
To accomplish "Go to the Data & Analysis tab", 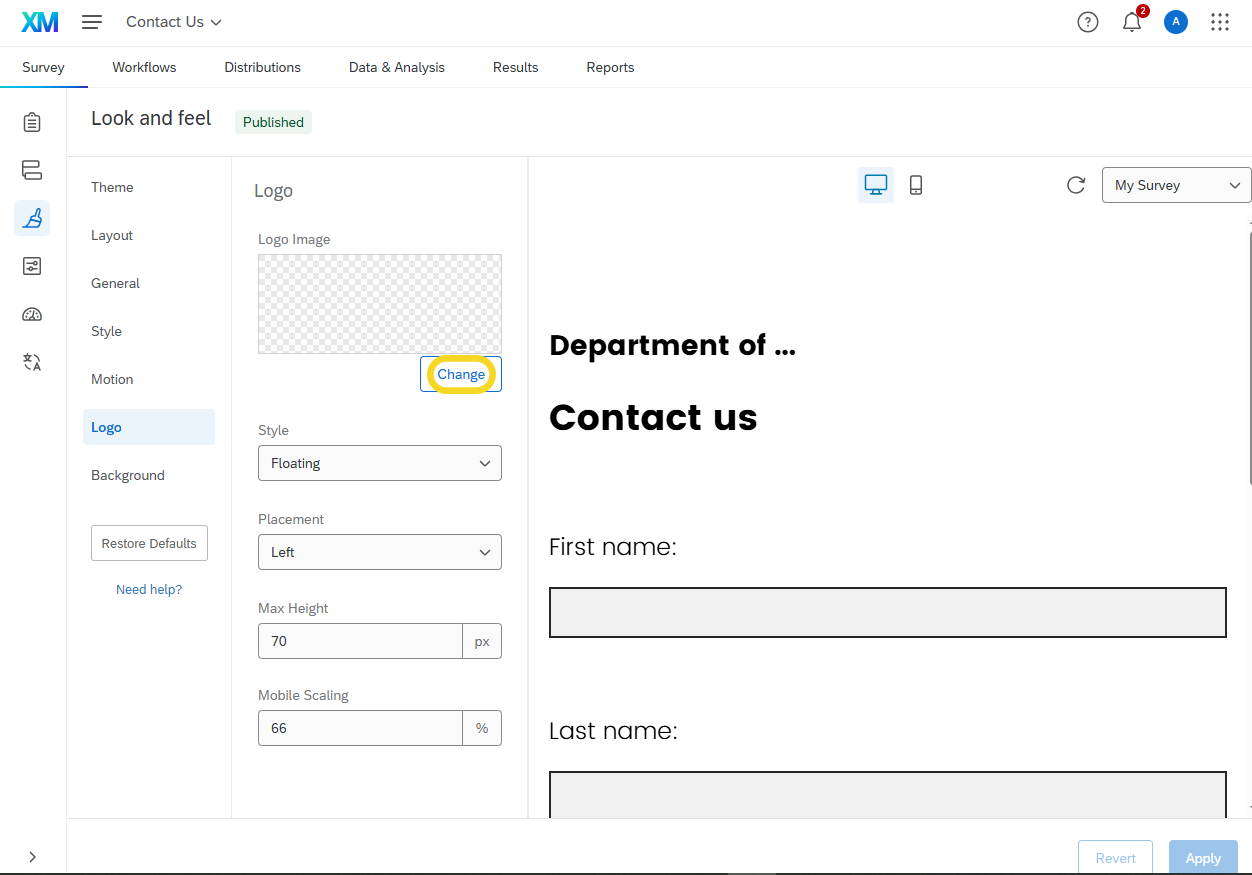I will [x=397, y=67].
